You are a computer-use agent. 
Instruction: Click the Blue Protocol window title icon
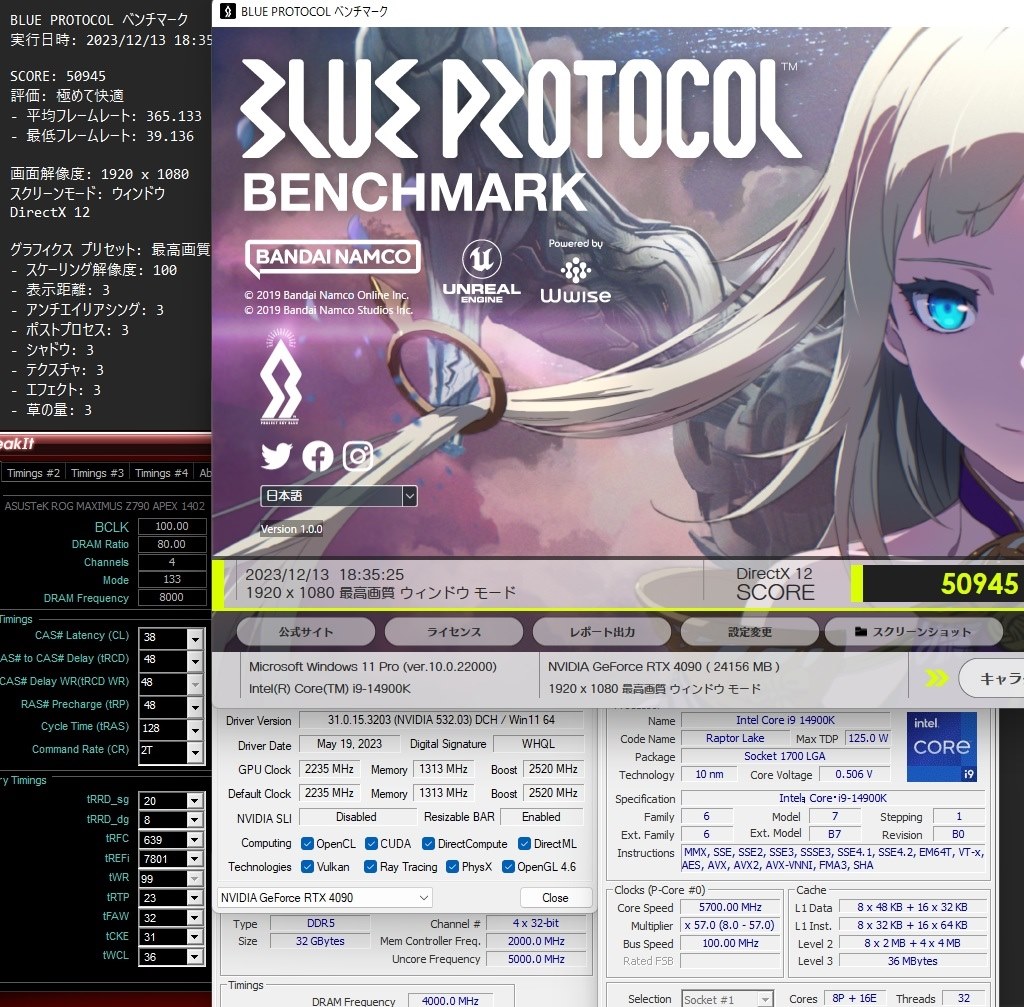tap(227, 11)
